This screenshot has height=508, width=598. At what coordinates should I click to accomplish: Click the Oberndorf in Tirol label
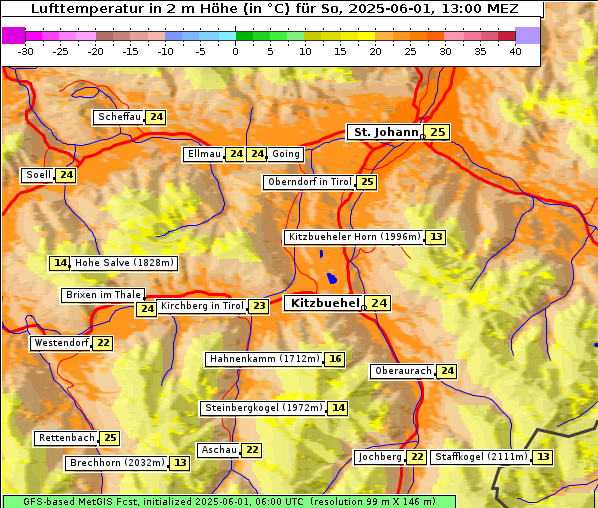309,182
